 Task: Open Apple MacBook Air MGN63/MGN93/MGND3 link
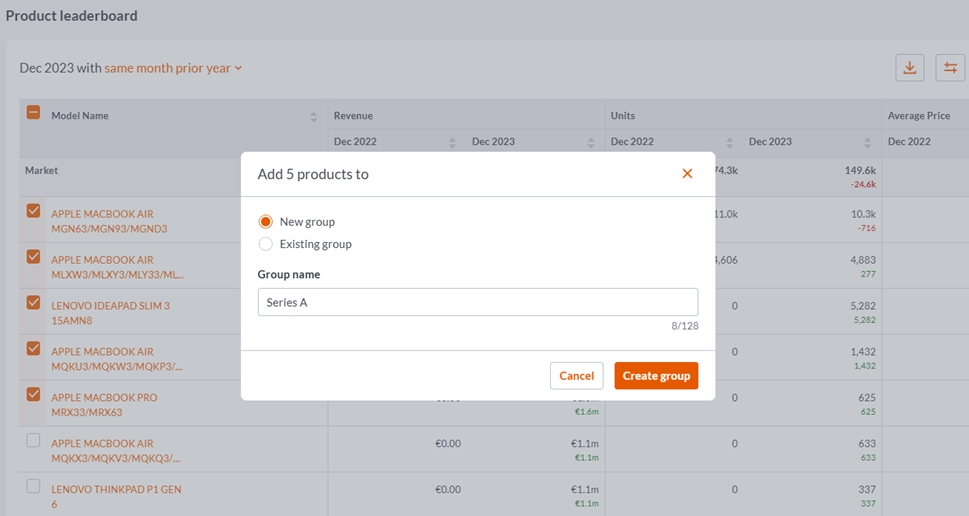109,221
